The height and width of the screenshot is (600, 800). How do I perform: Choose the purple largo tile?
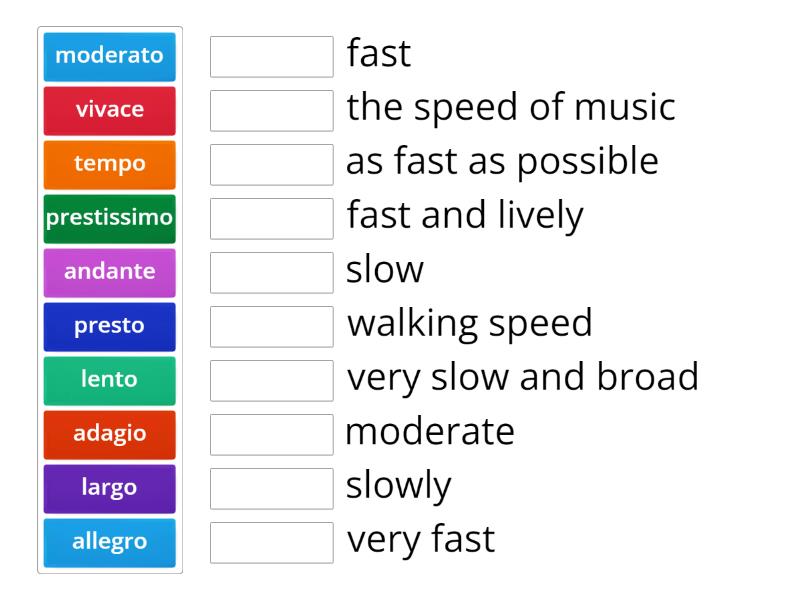click(110, 489)
